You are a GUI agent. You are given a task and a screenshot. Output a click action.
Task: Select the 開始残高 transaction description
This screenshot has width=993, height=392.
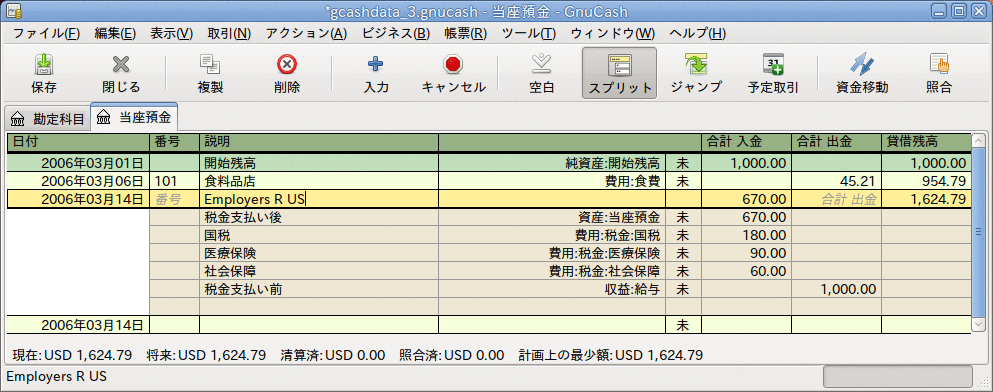[x=319, y=163]
